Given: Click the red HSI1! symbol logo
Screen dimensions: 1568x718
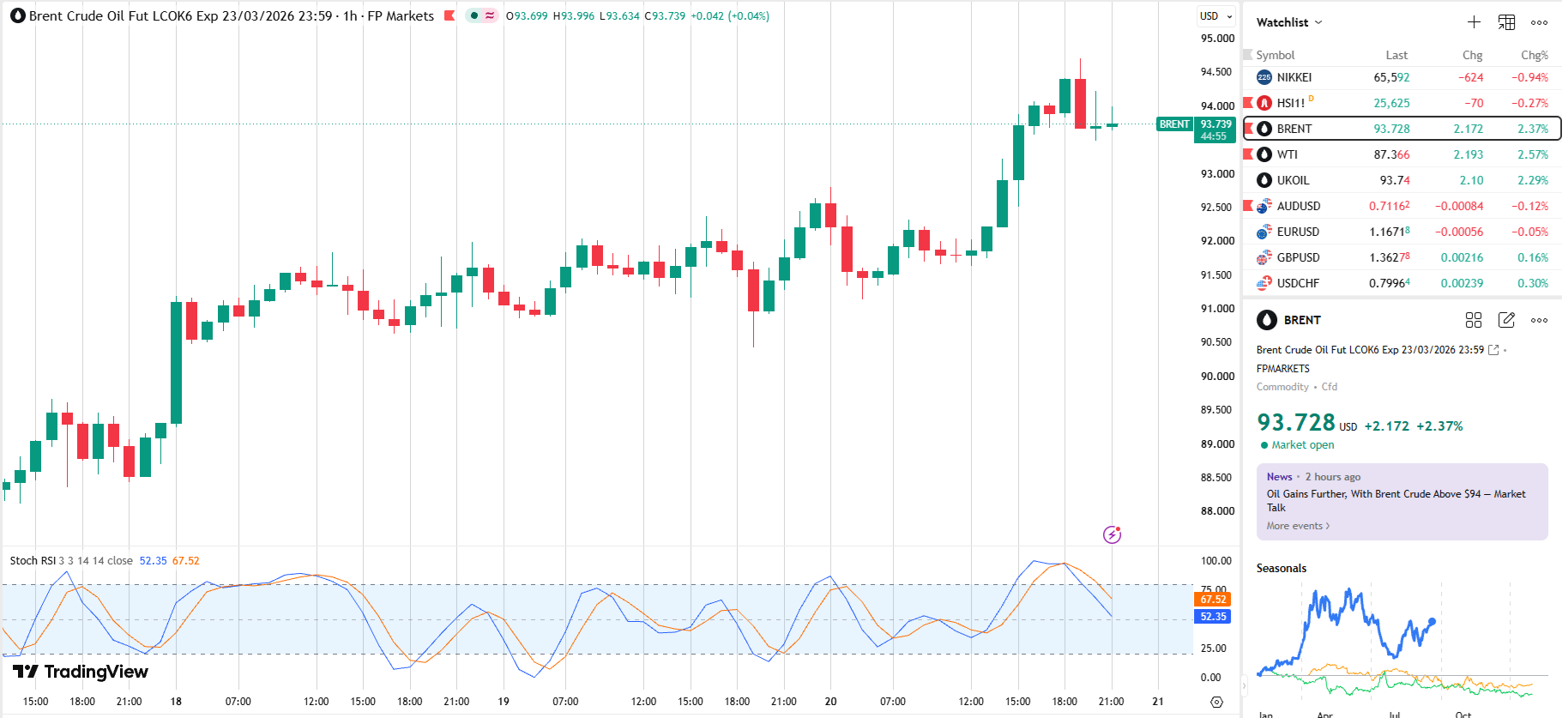Looking at the screenshot, I should click(x=1264, y=103).
